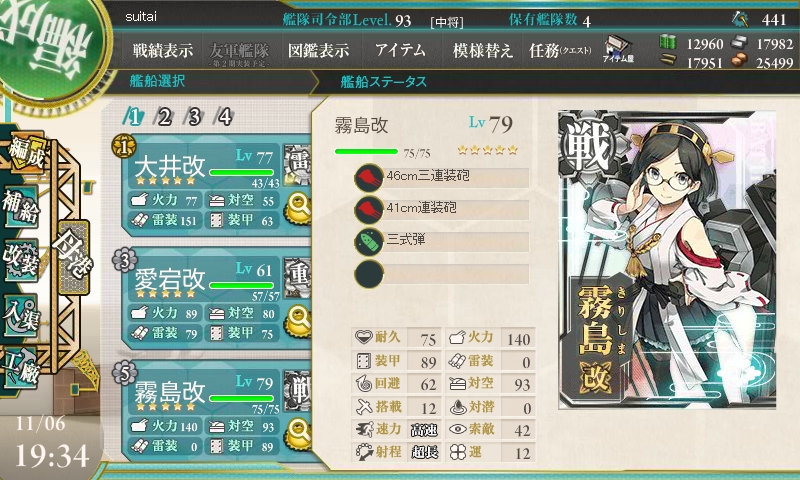Switch to fleet tab 2
The height and width of the screenshot is (480, 800).
(x=164, y=117)
